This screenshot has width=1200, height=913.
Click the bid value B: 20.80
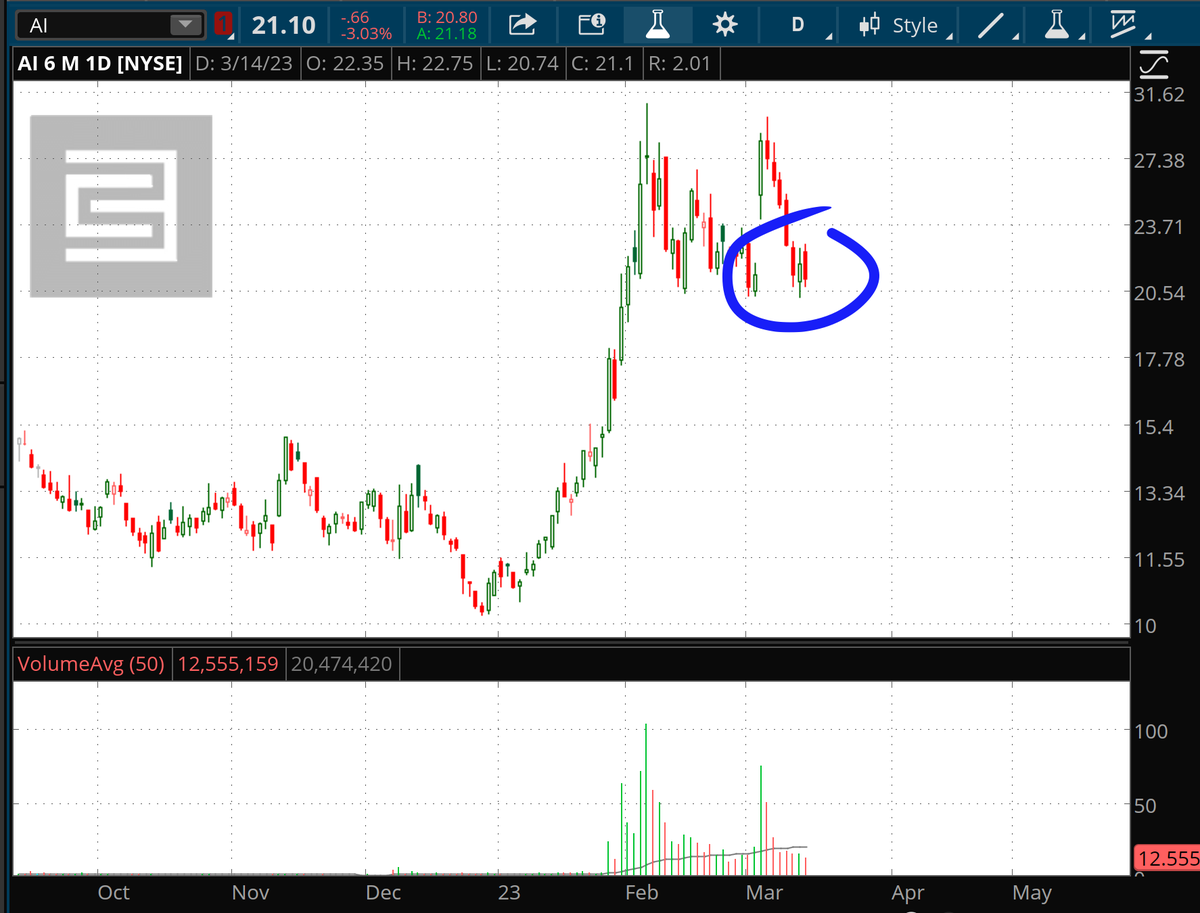(446, 17)
